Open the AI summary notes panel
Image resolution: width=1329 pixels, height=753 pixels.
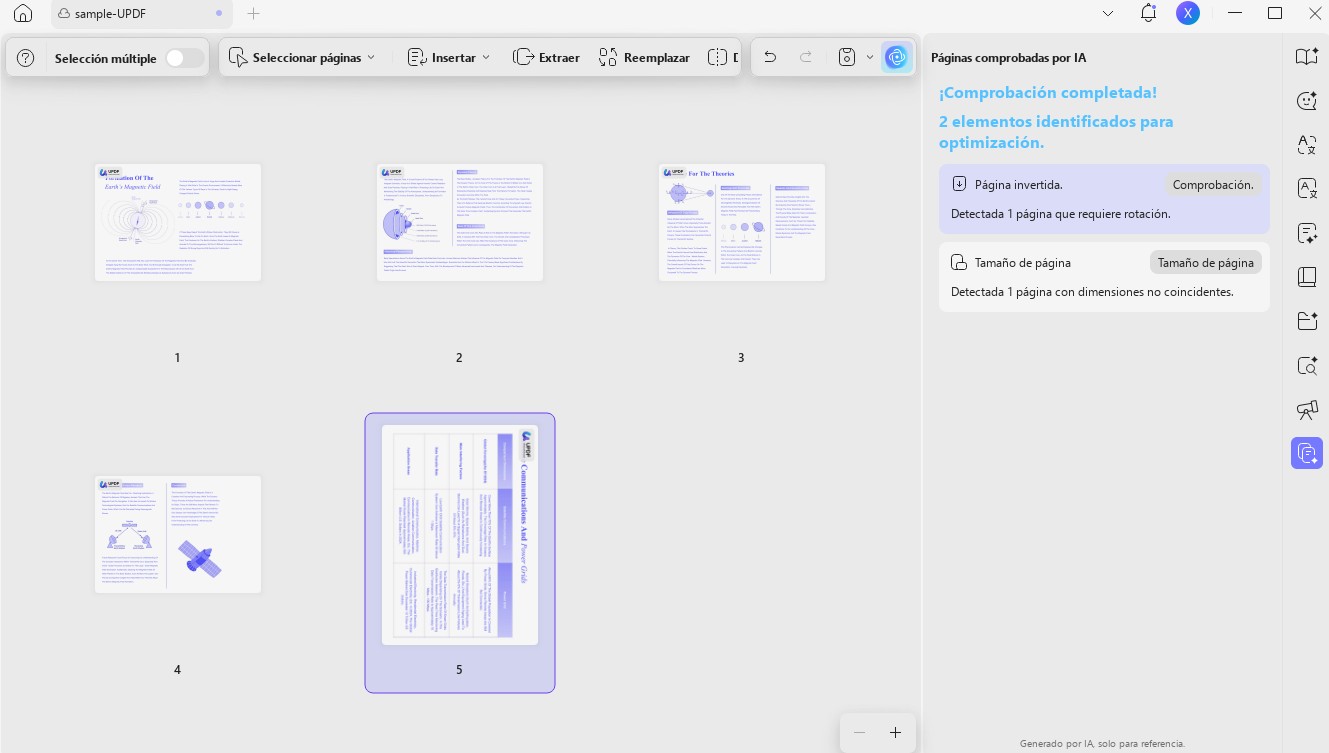[1307, 233]
